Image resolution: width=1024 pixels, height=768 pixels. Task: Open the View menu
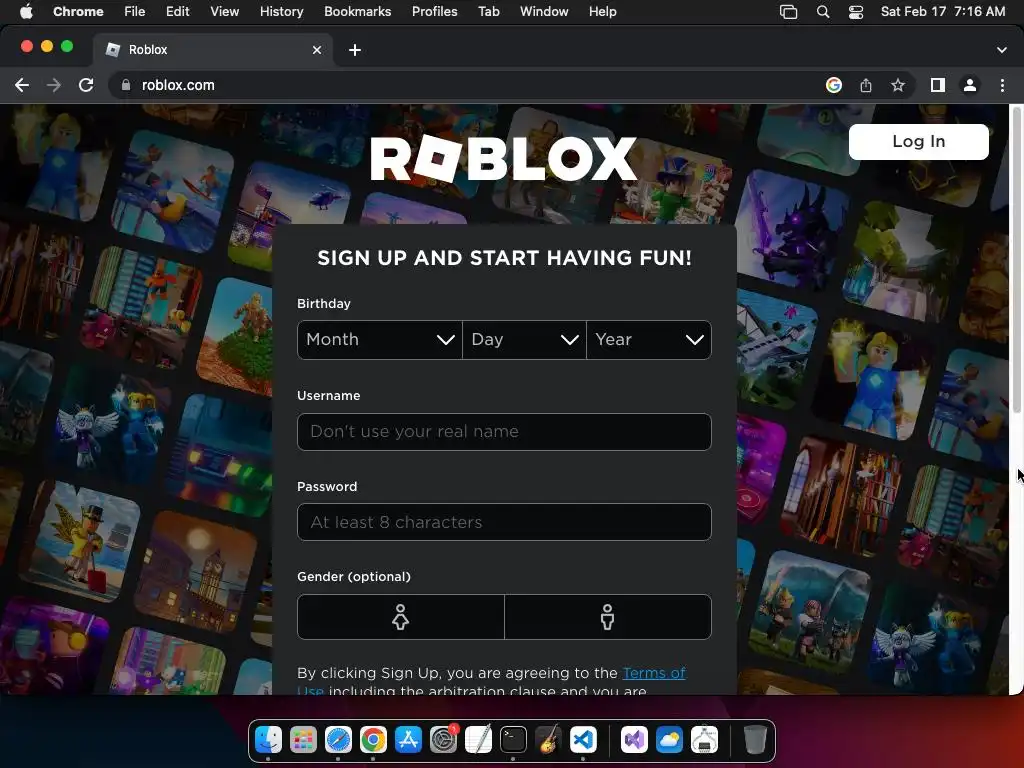point(224,11)
